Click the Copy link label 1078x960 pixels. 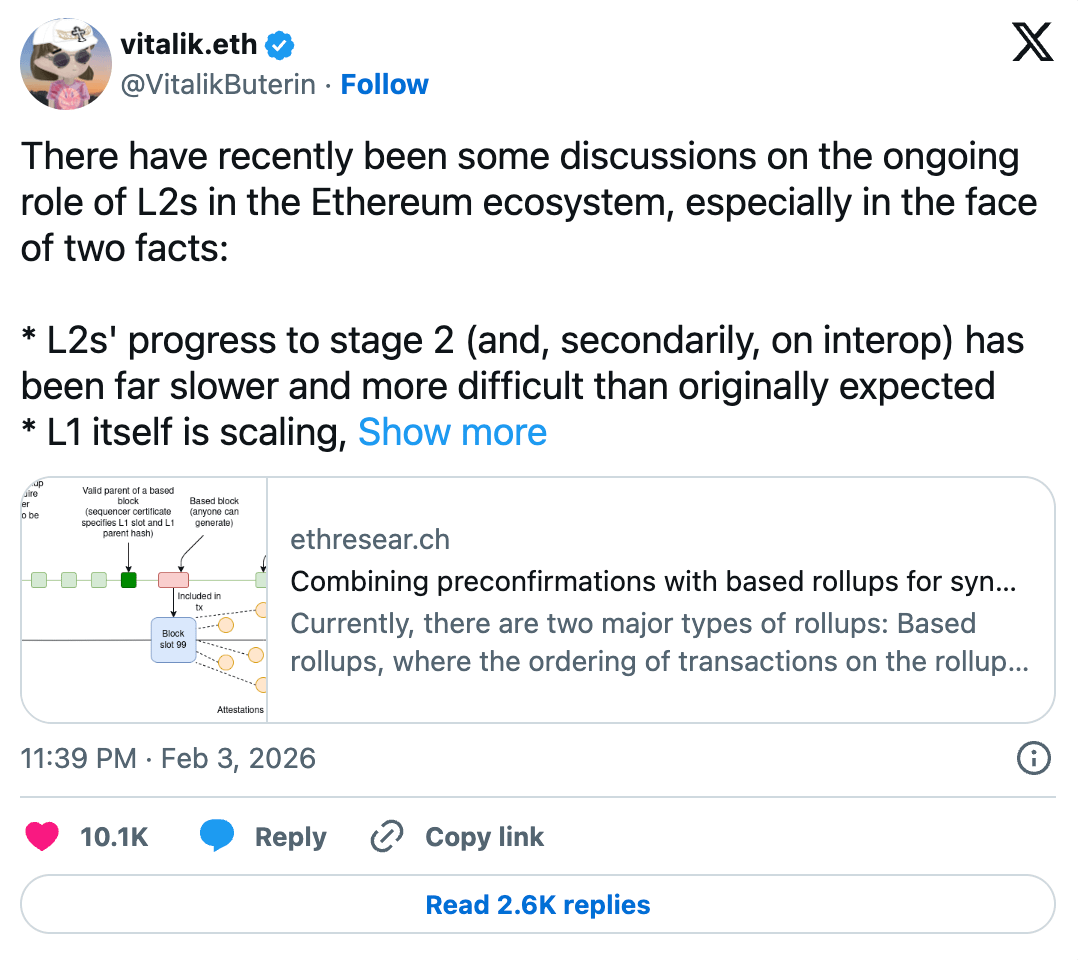(484, 837)
